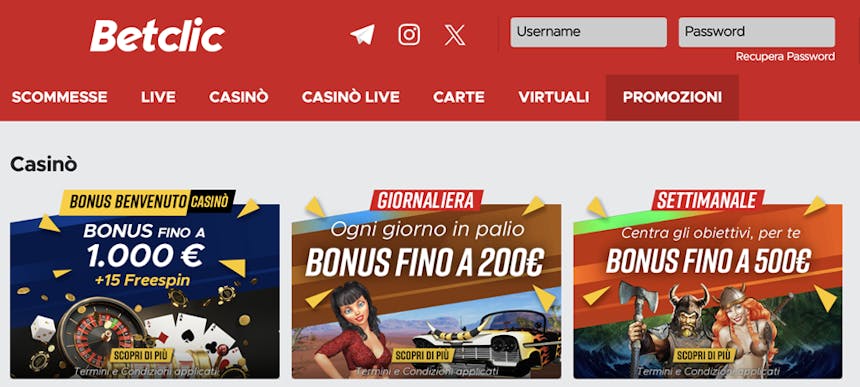Image resolution: width=860 pixels, height=387 pixels.
Task: Click the Recupera Password link
Action: 785,56
